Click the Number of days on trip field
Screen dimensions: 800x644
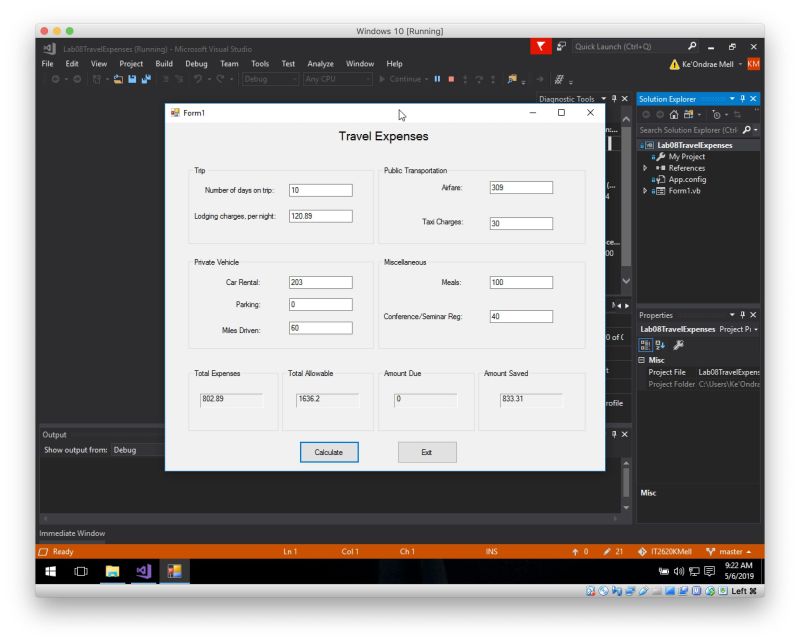[x=320, y=190]
